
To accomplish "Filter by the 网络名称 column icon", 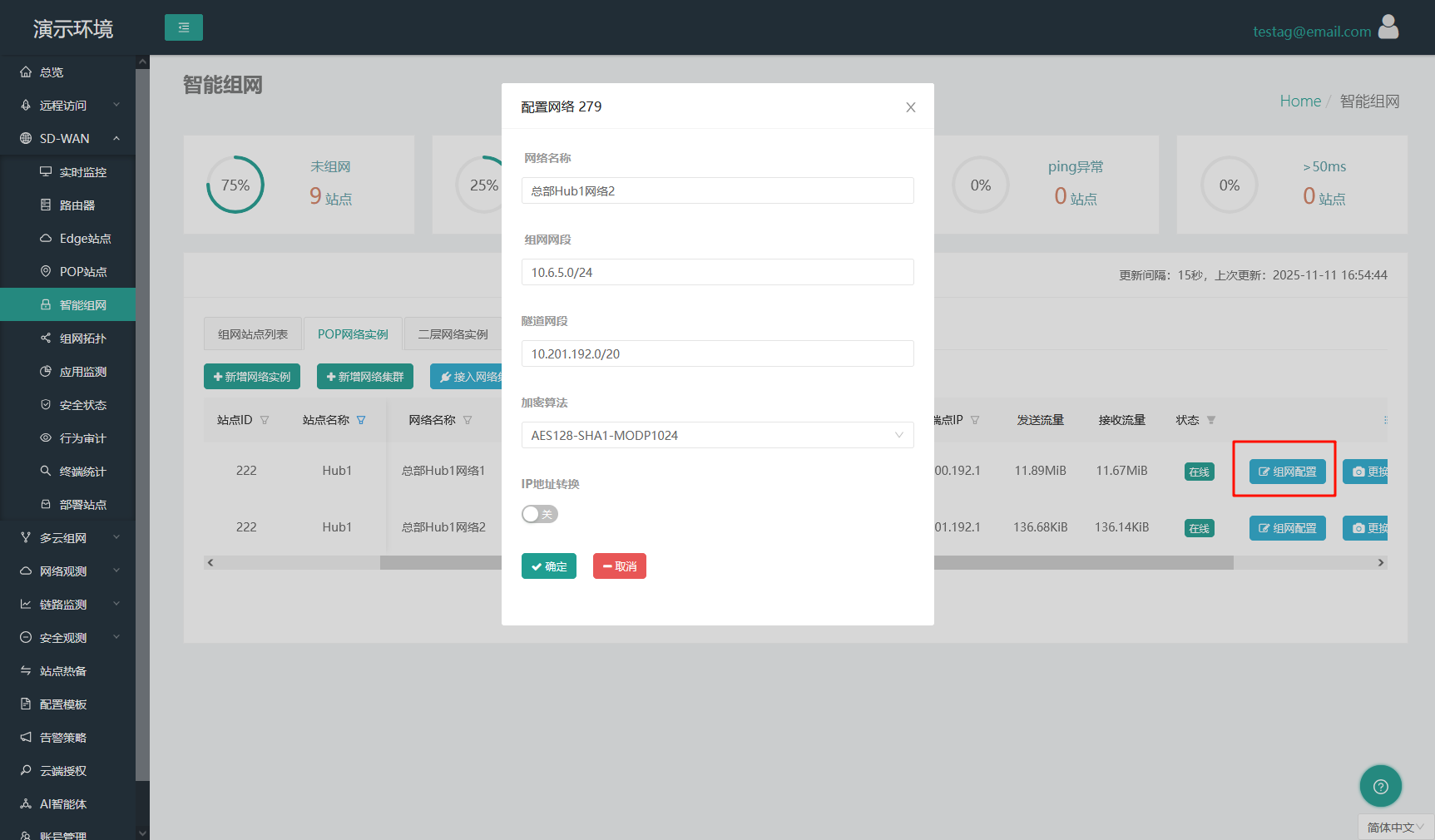I will click(468, 420).
